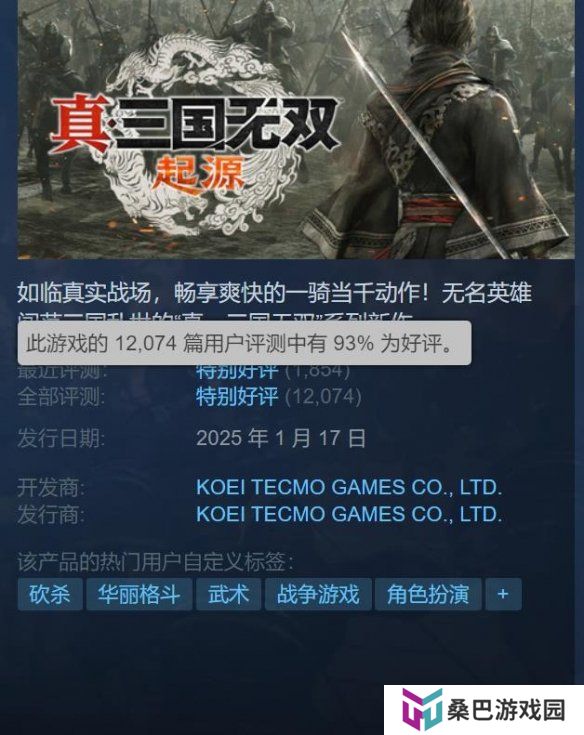Screen dimensions: 584x735
Task: Click the game description text
Action: coord(275,300)
